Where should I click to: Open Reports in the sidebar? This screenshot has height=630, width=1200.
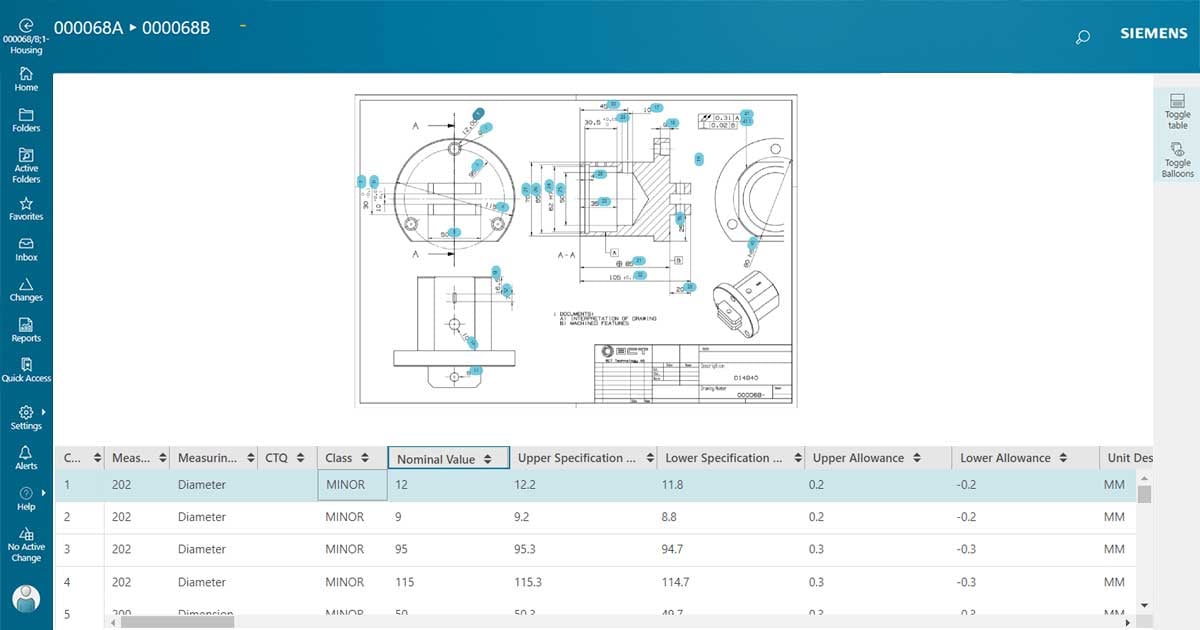click(x=26, y=330)
